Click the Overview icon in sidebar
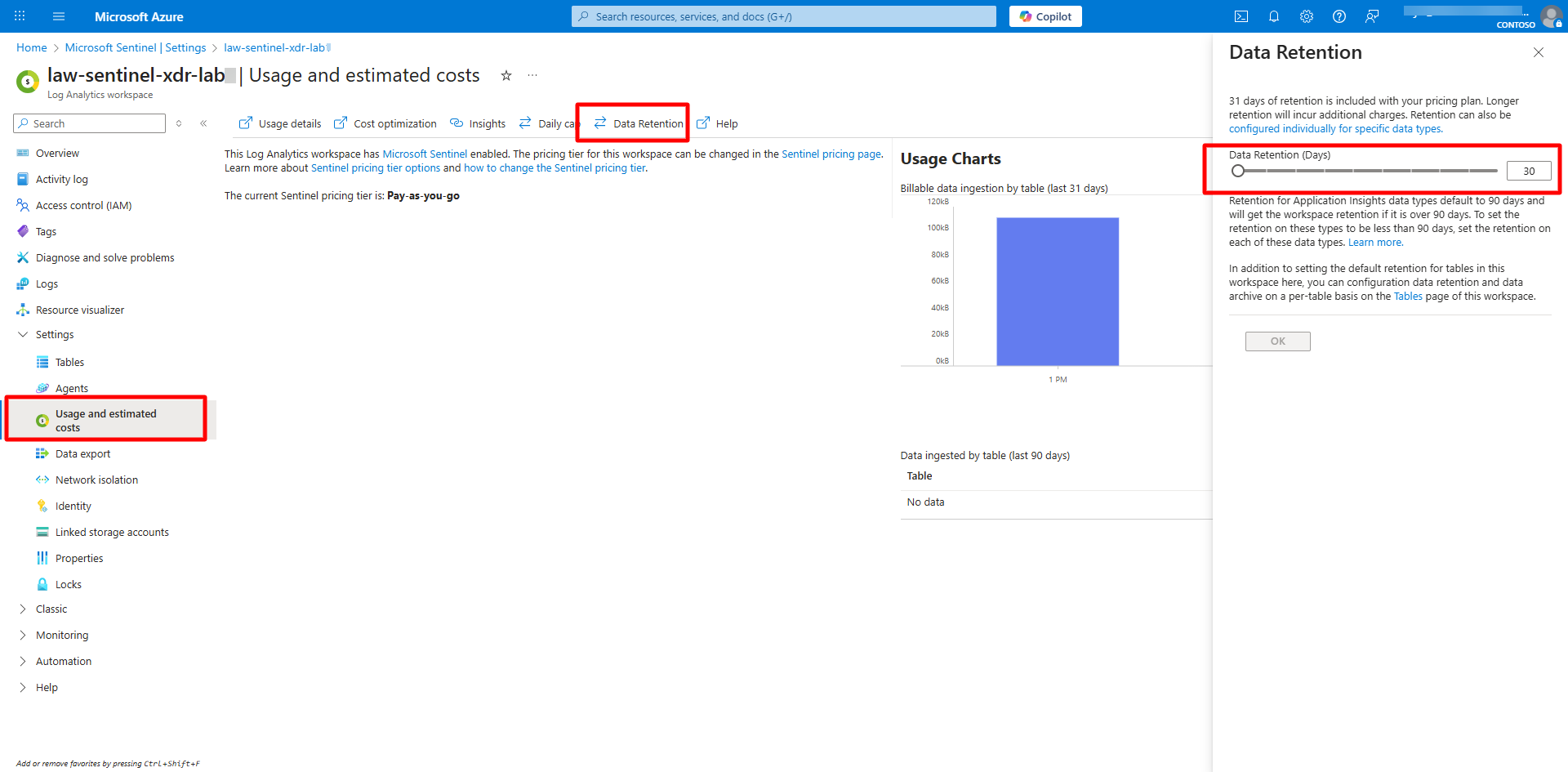1568x772 pixels. [23, 153]
